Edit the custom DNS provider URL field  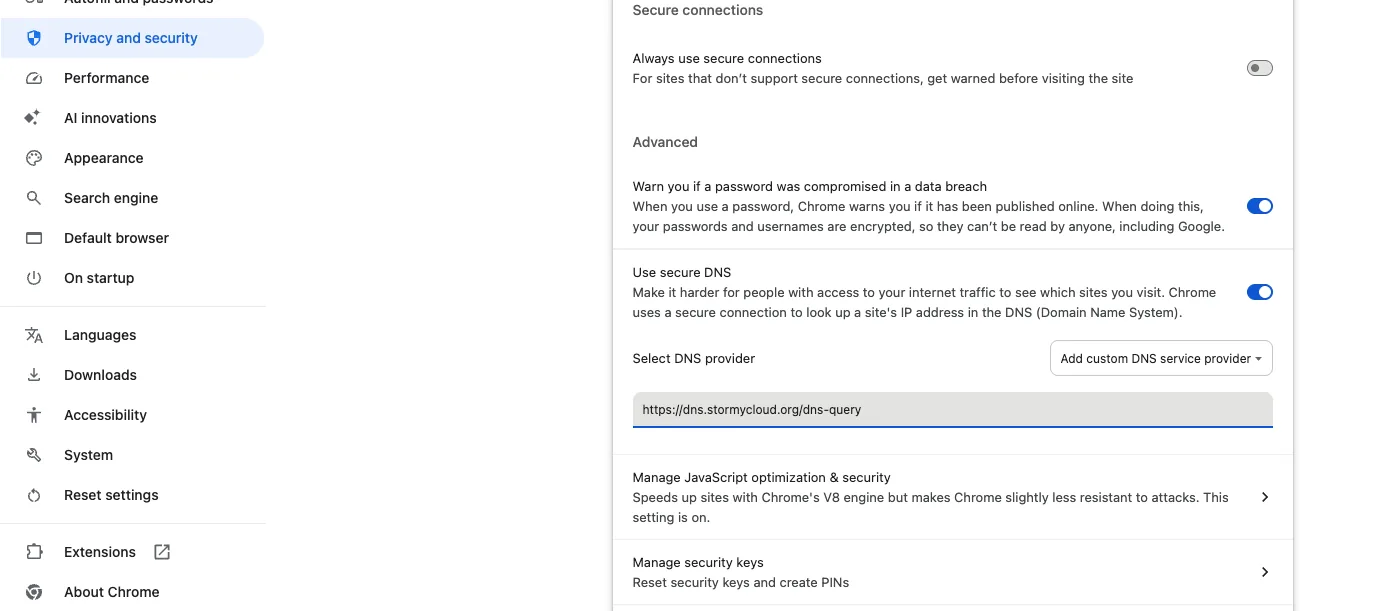click(952, 409)
